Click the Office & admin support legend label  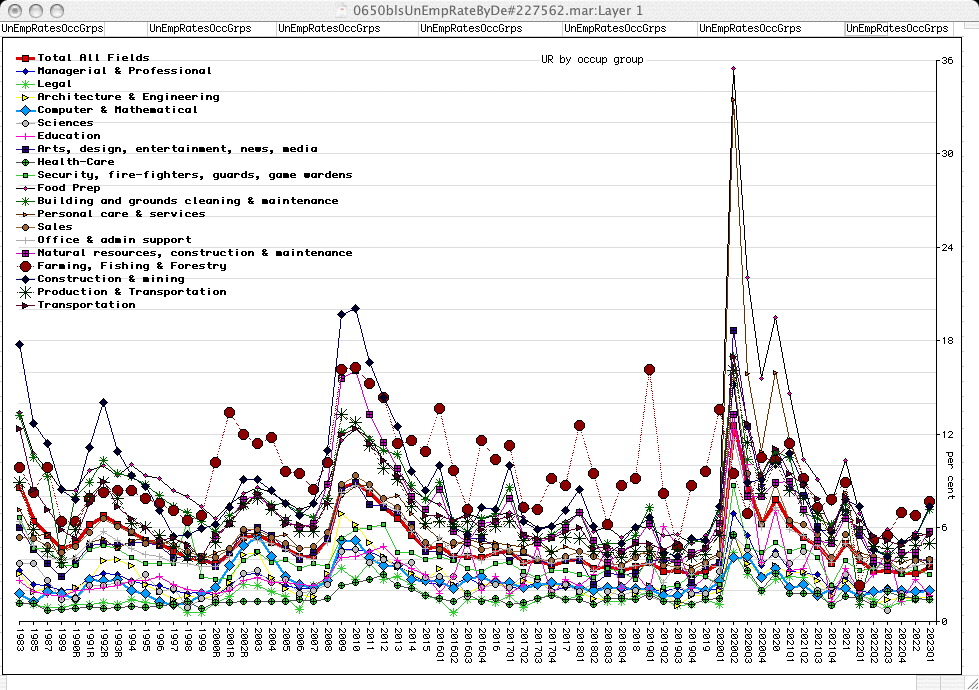(114, 240)
